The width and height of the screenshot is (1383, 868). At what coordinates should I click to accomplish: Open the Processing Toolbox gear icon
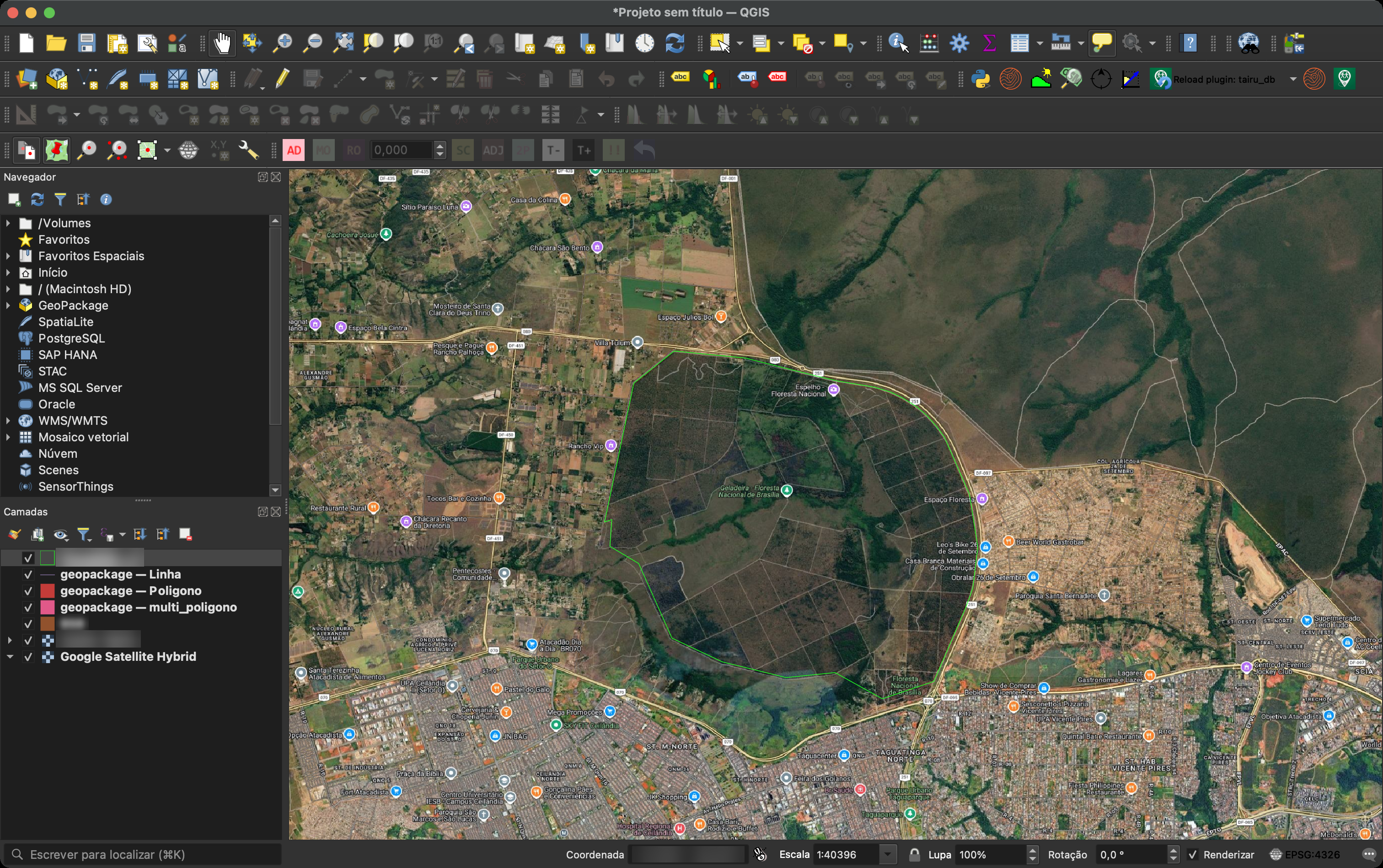tap(959, 43)
